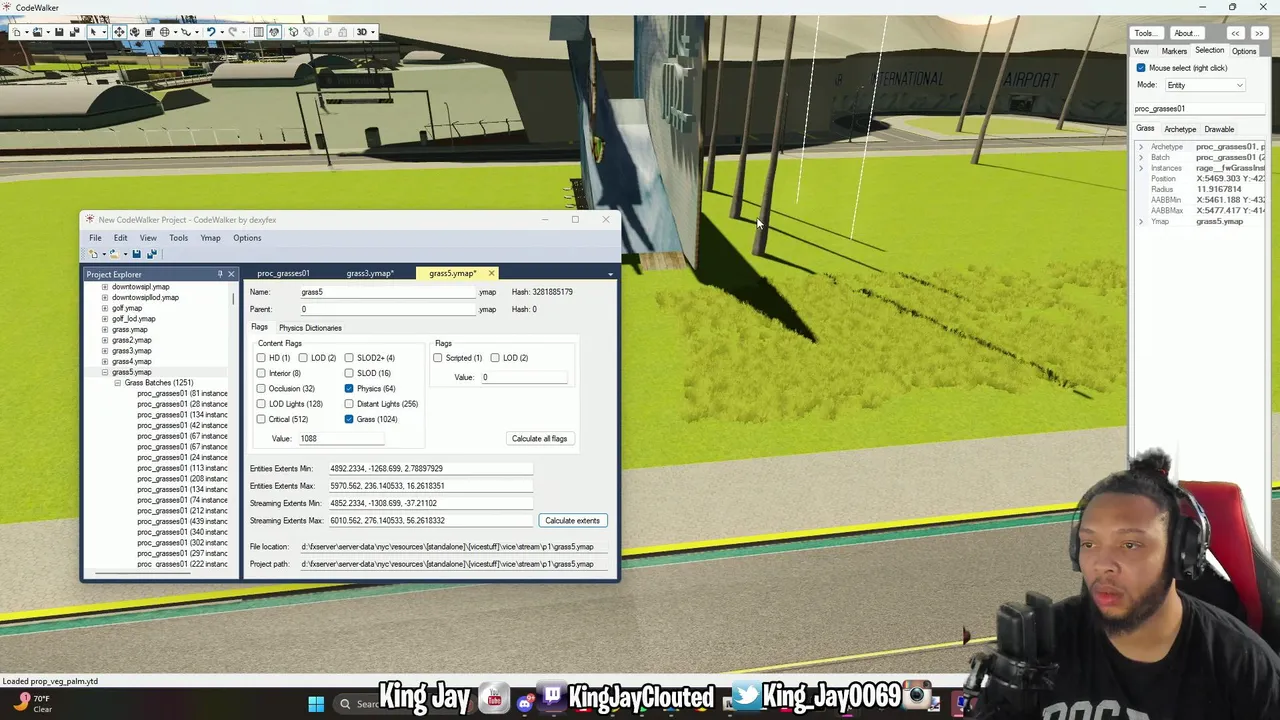Toggle the Scripted (1) flag checkbox

pyautogui.click(x=437, y=358)
